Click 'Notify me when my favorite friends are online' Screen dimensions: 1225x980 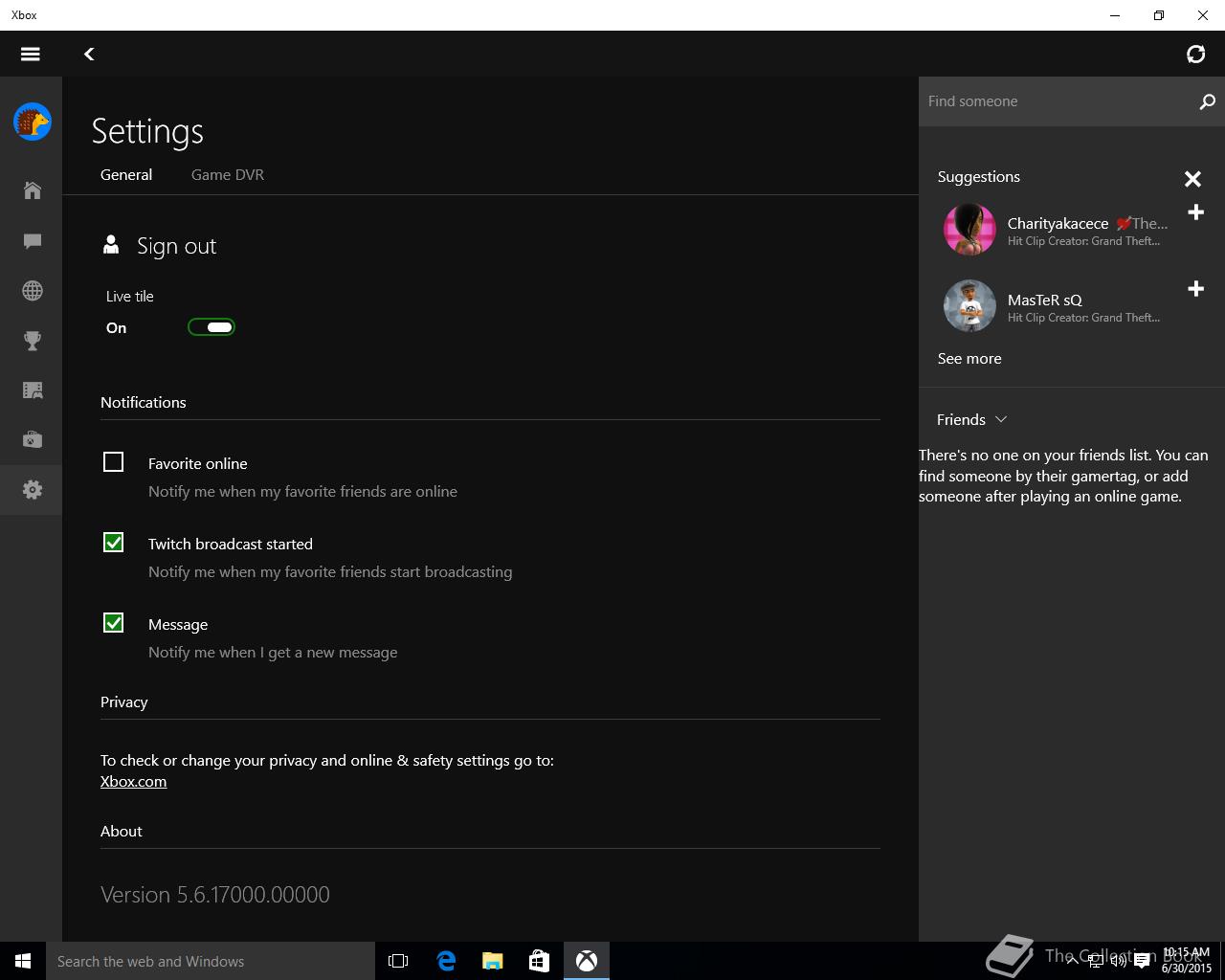pyautogui.click(x=302, y=491)
